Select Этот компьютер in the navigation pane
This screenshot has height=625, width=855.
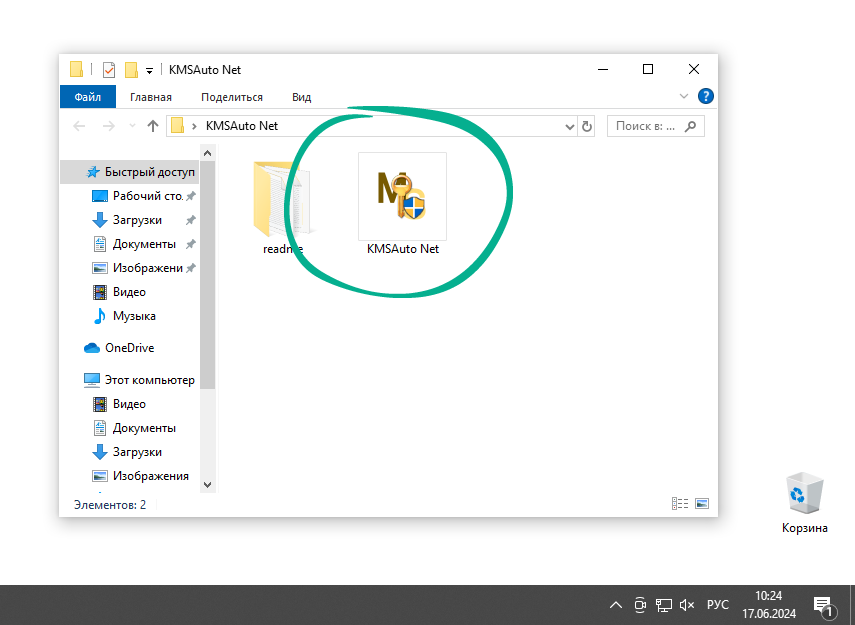click(x=140, y=380)
